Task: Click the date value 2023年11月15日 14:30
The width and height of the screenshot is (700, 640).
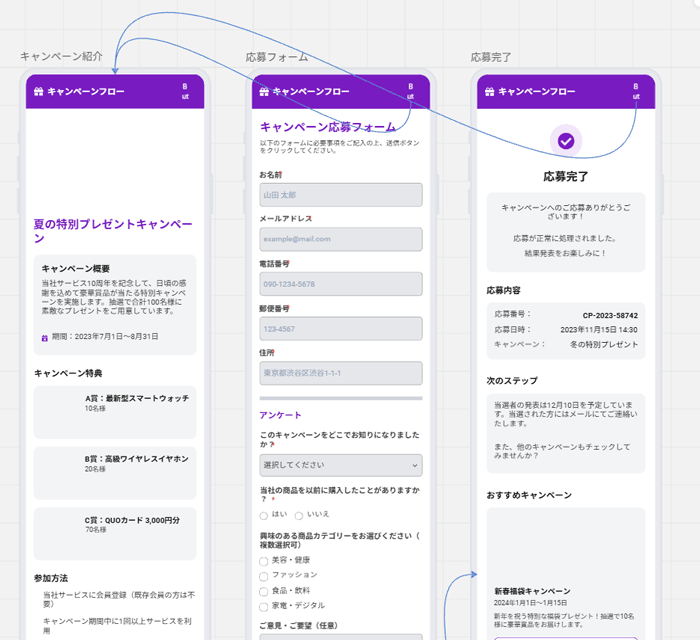Action: pyautogui.click(x=599, y=330)
